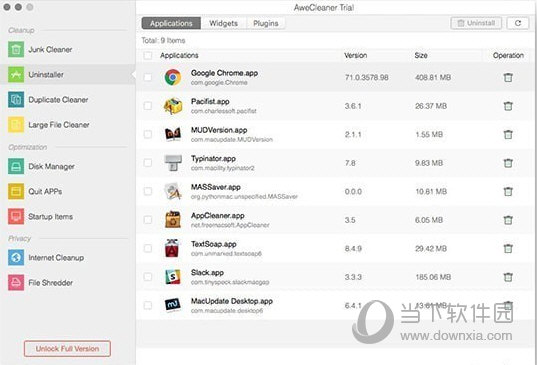Switch to the Plugins tab
Screen dimensions: 537x365
(266, 23)
